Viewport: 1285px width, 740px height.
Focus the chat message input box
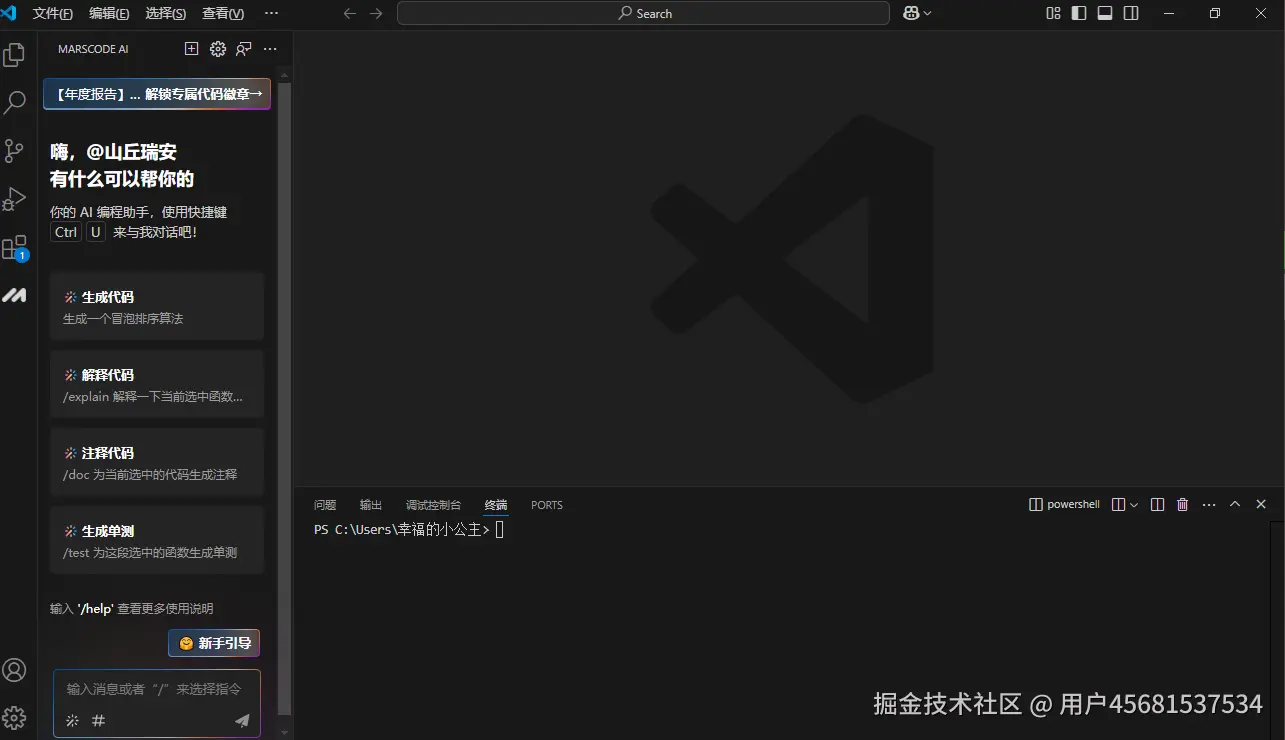pyautogui.click(x=157, y=689)
